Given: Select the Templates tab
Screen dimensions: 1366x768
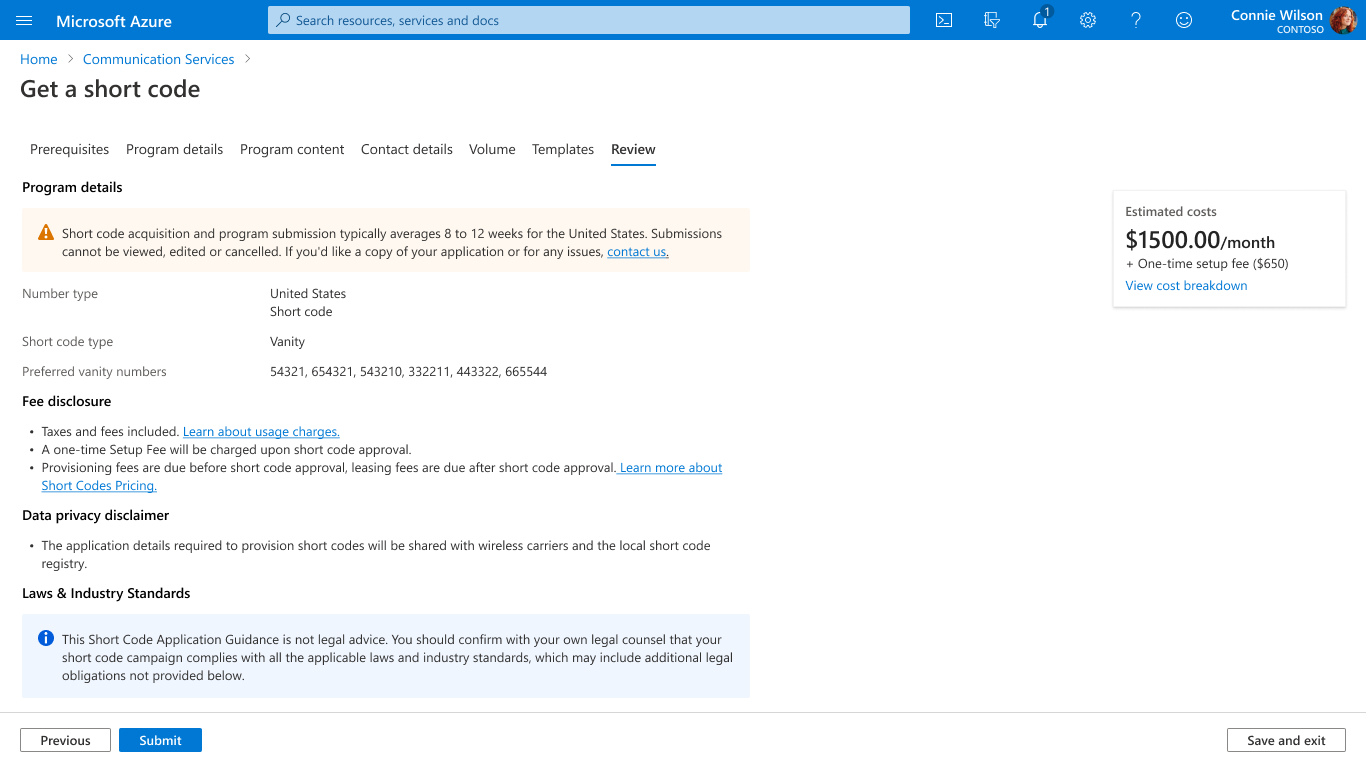Looking at the screenshot, I should pyautogui.click(x=562, y=149).
